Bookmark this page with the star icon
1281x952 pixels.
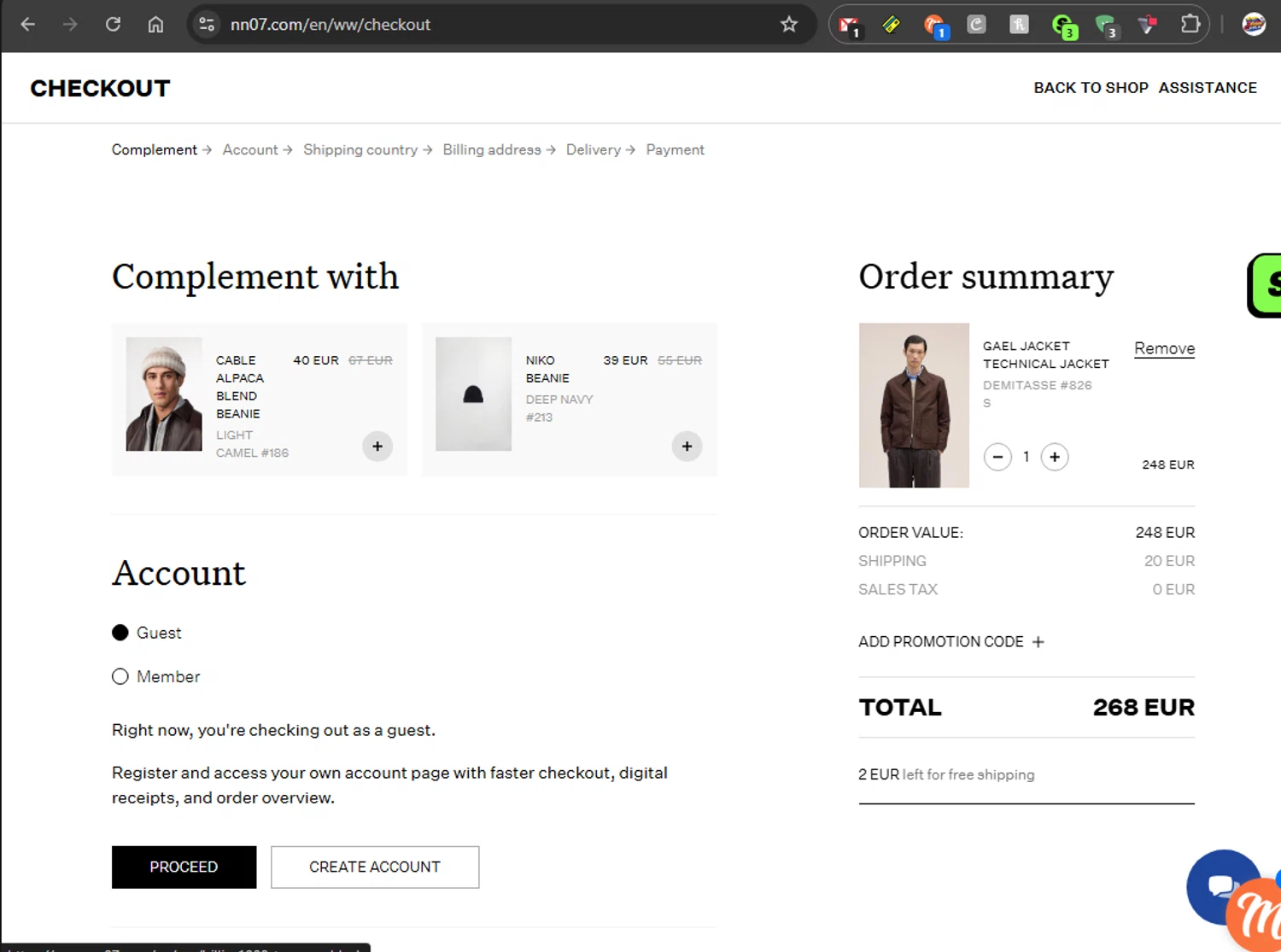pos(789,25)
